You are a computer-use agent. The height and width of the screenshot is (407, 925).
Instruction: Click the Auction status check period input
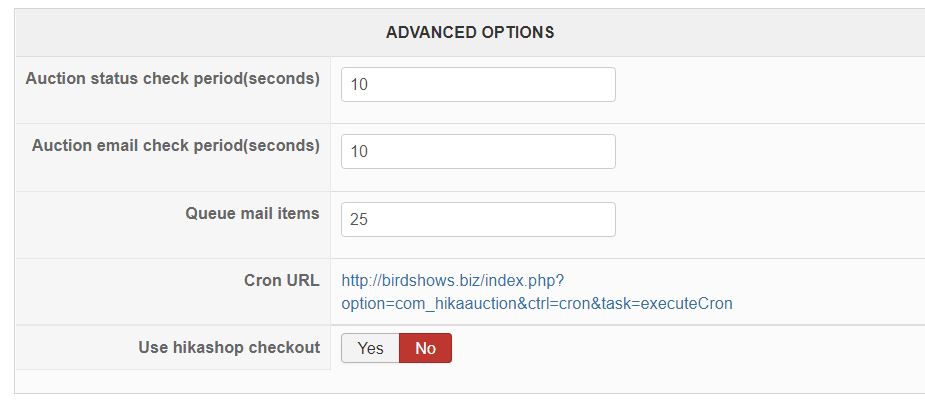click(x=478, y=85)
